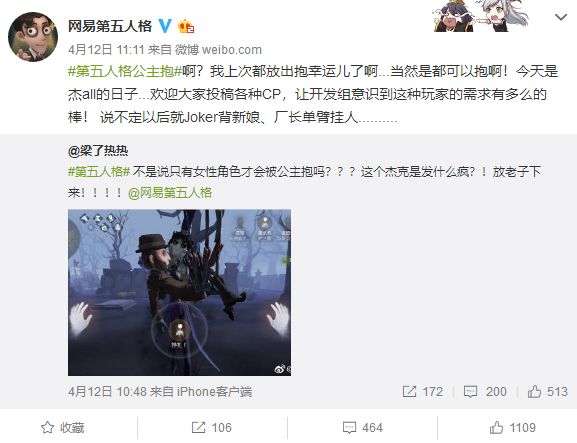
Task: Click the cartoon characters card decoration
Action: [481, 16]
